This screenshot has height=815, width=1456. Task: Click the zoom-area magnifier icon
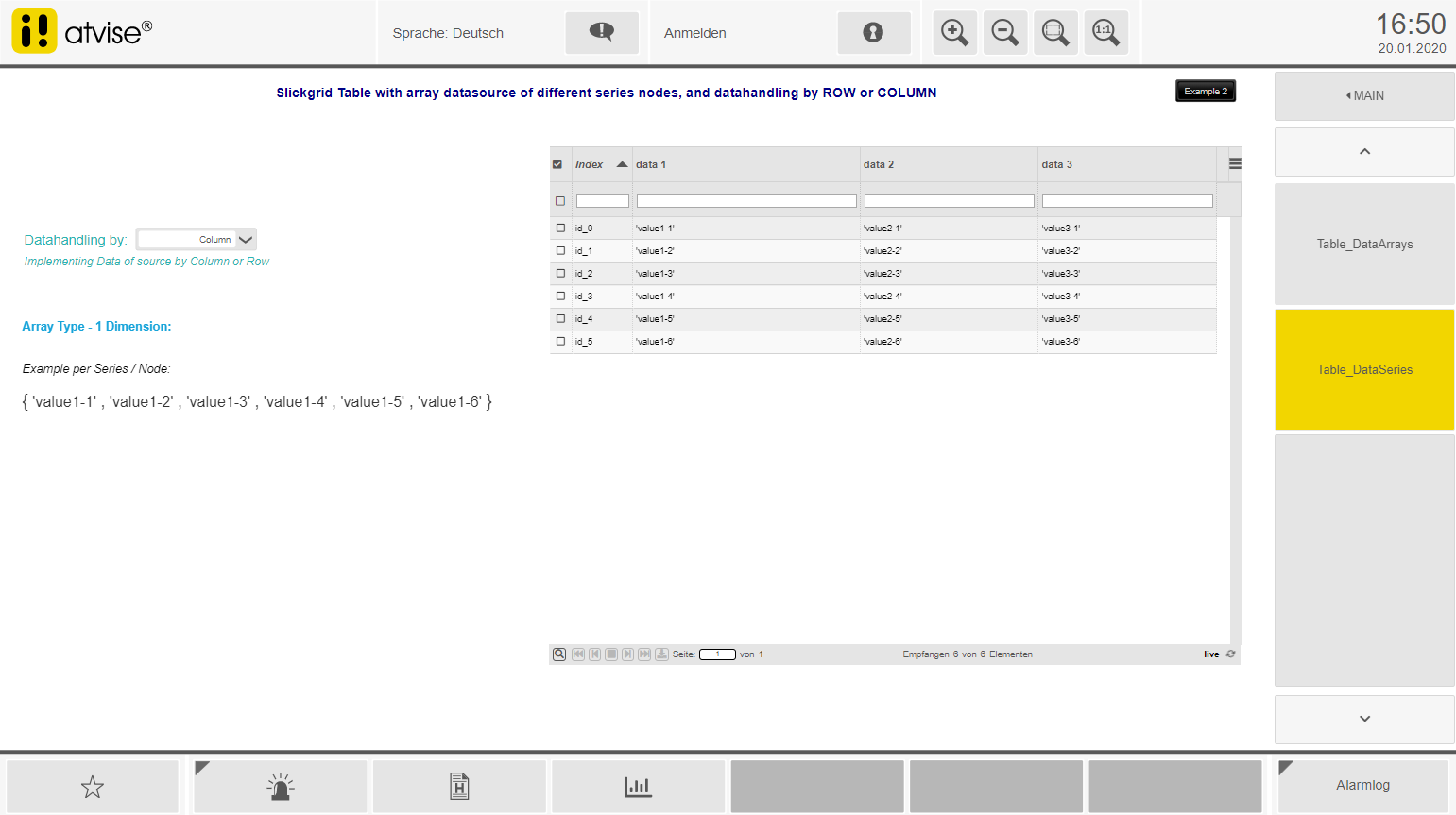(1055, 33)
